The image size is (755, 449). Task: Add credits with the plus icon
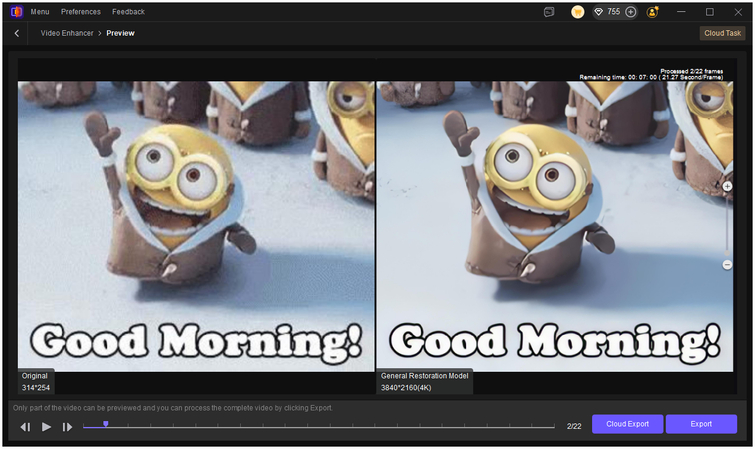[630, 12]
